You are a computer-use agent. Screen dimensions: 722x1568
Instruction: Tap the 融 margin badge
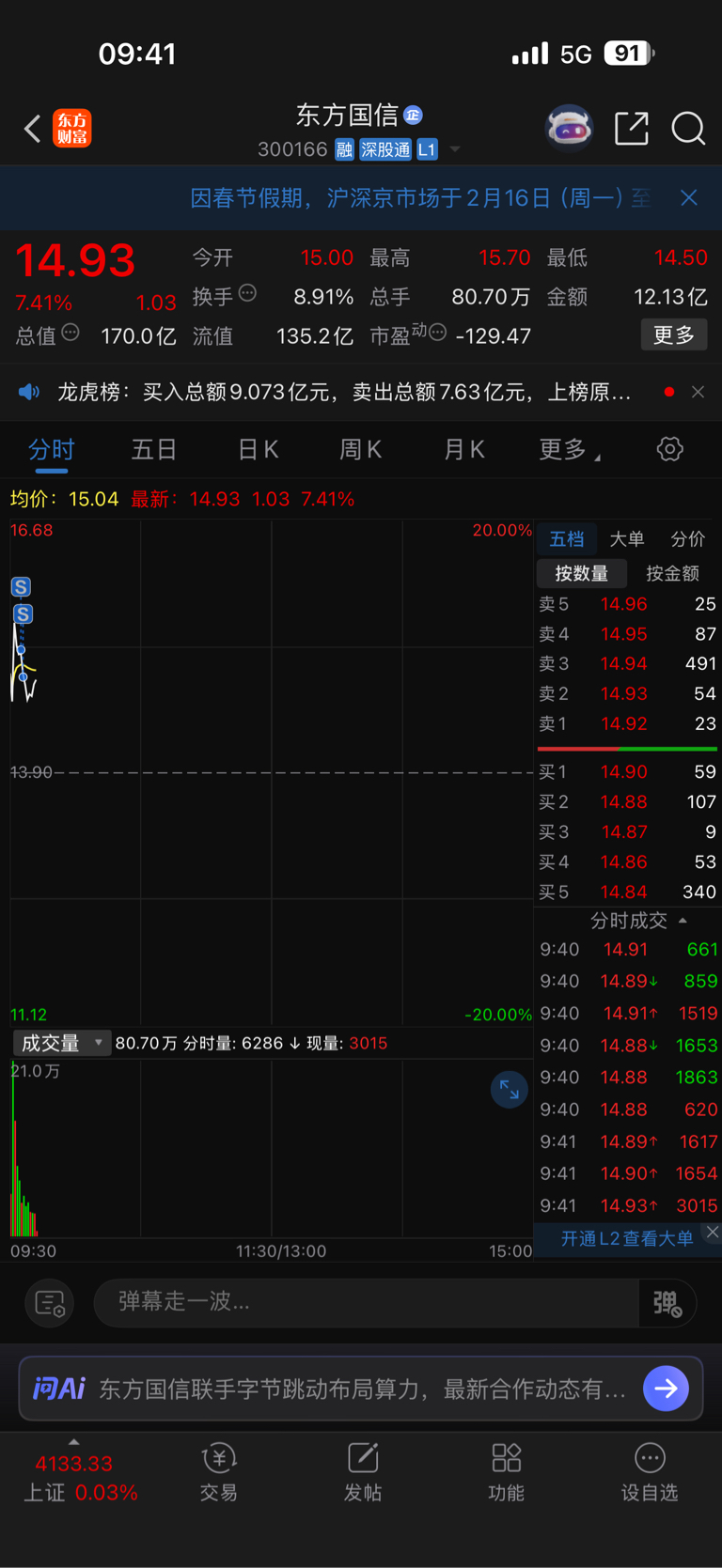click(x=344, y=149)
